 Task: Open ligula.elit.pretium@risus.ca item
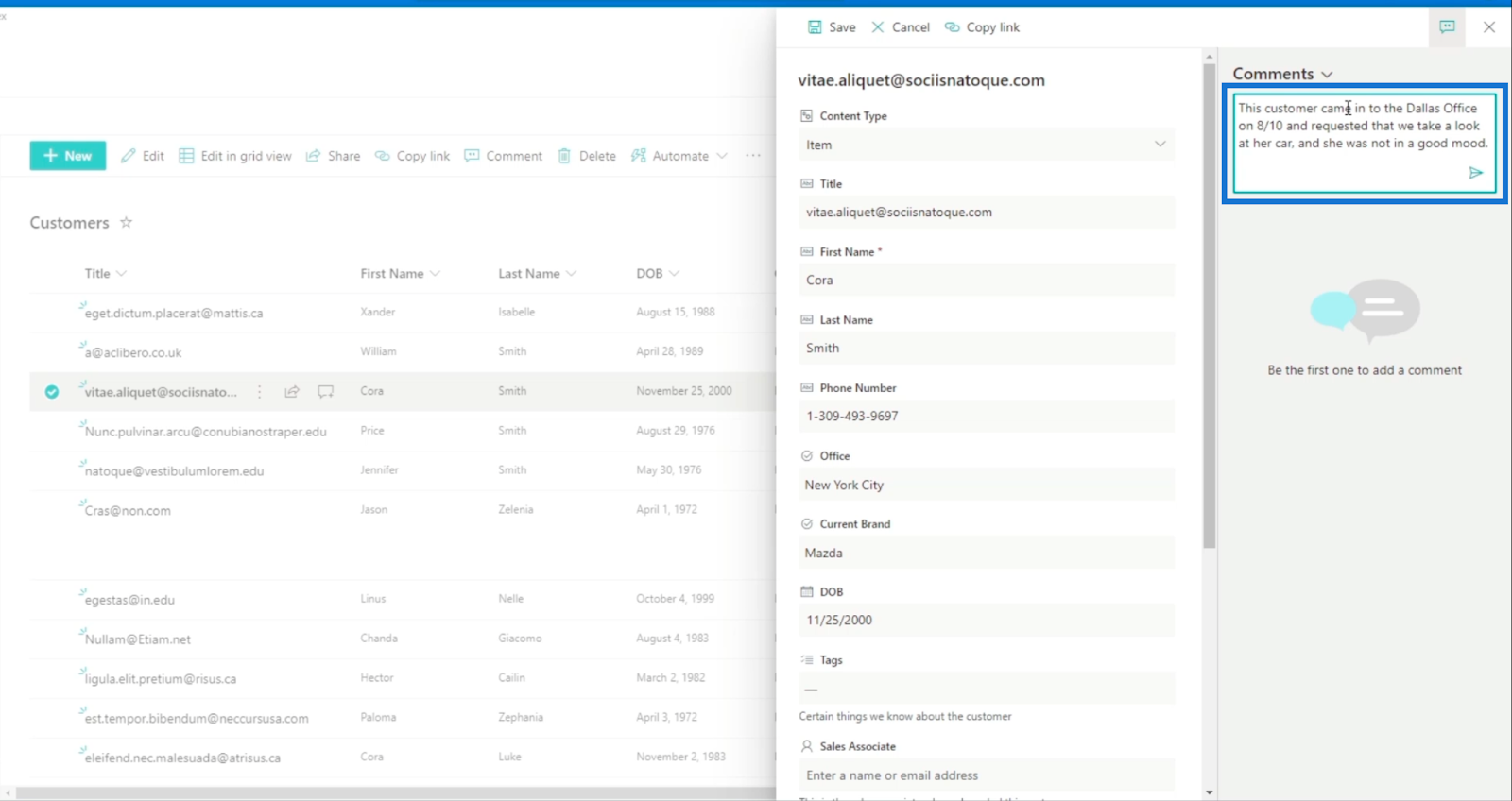[x=161, y=679]
